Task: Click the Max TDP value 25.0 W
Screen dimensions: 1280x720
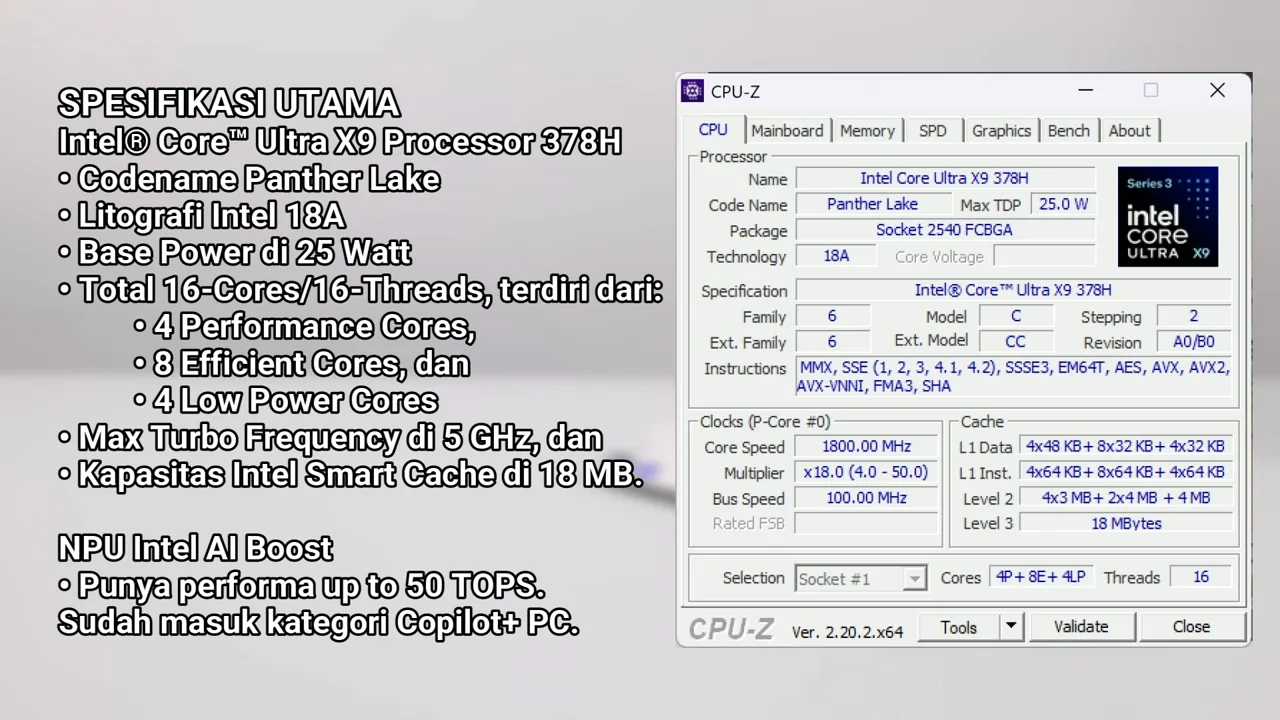Action: pyautogui.click(x=1063, y=204)
